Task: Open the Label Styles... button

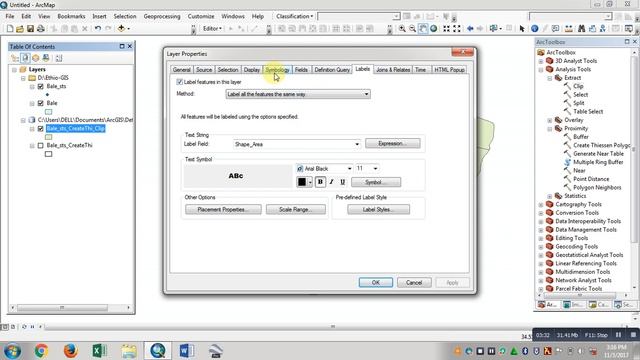Action: pos(378,209)
